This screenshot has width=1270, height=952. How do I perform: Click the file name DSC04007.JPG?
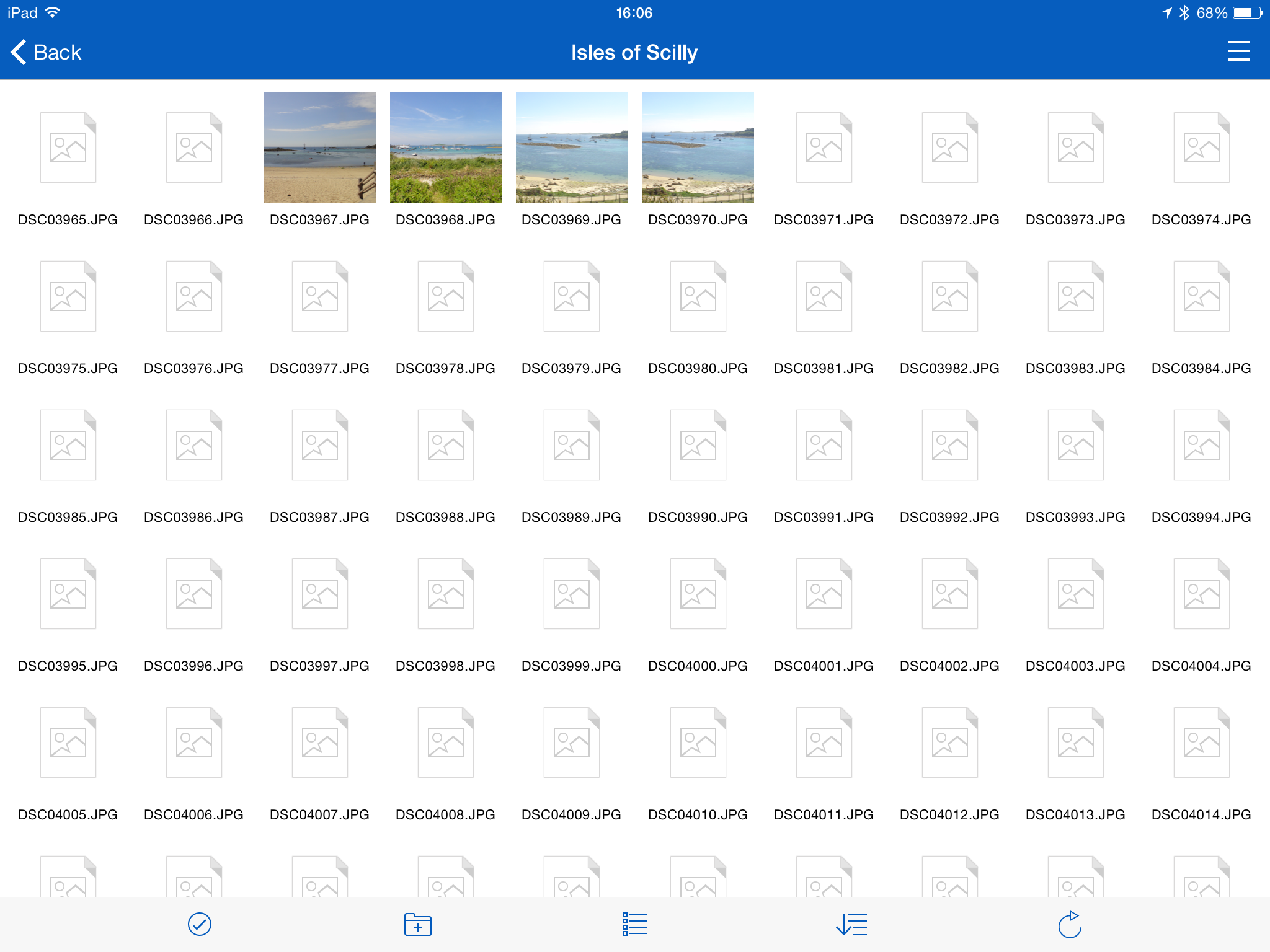pos(320,814)
